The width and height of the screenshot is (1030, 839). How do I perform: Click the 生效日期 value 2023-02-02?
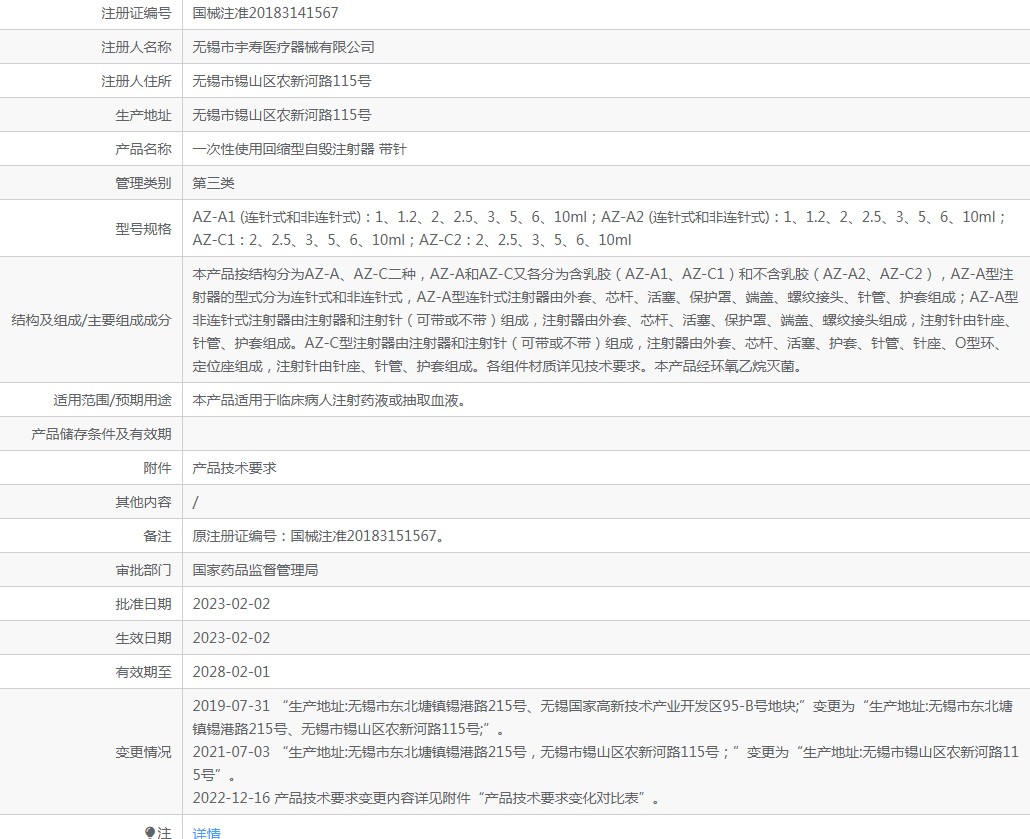[x=231, y=638]
